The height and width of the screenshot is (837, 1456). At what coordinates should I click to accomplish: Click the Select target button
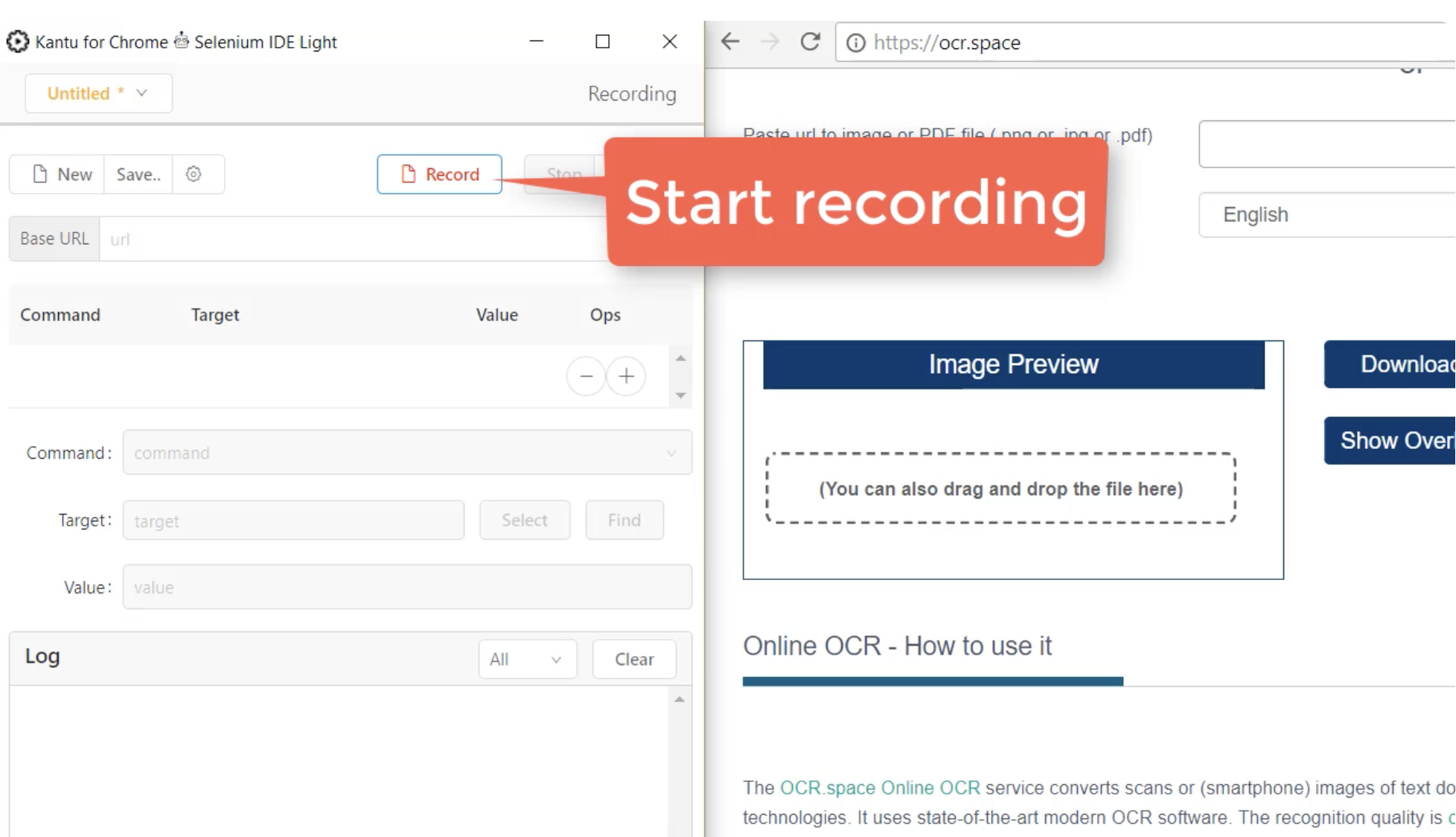pos(525,520)
